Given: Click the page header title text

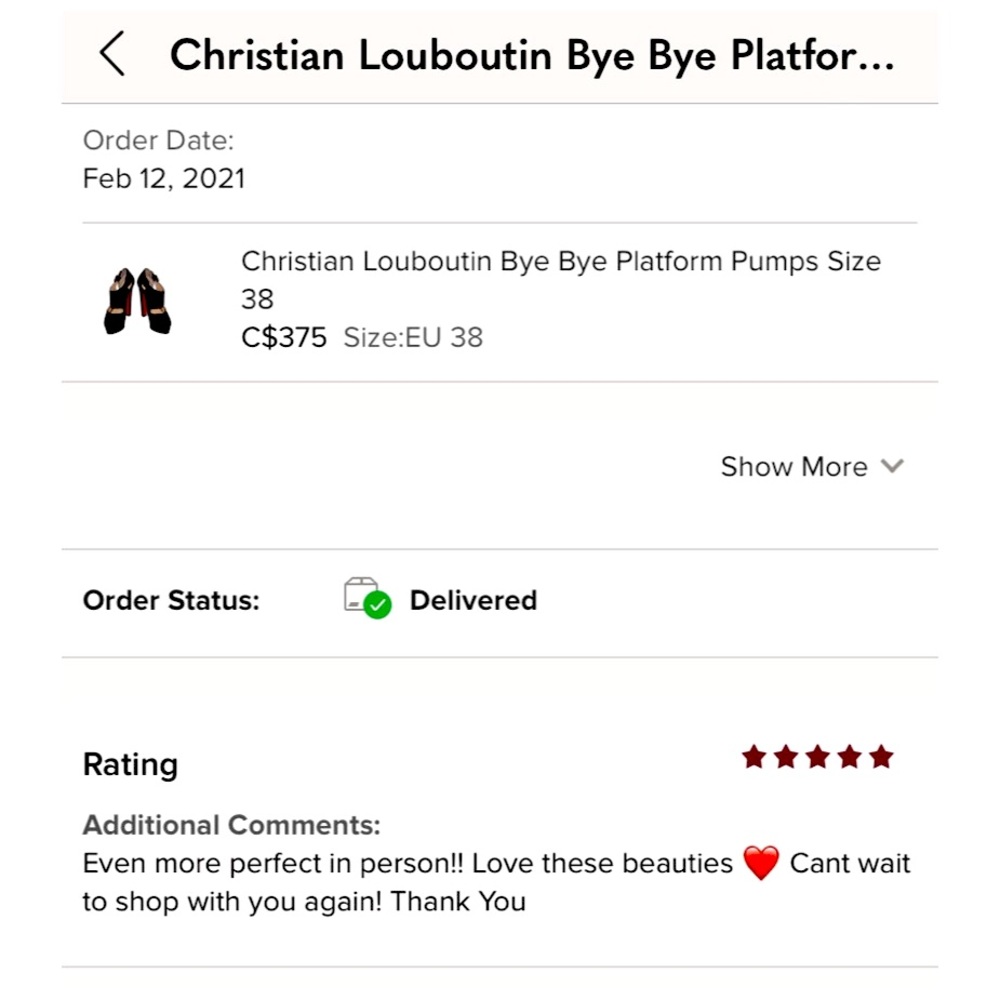Looking at the screenshot, I should coord(532,56).
